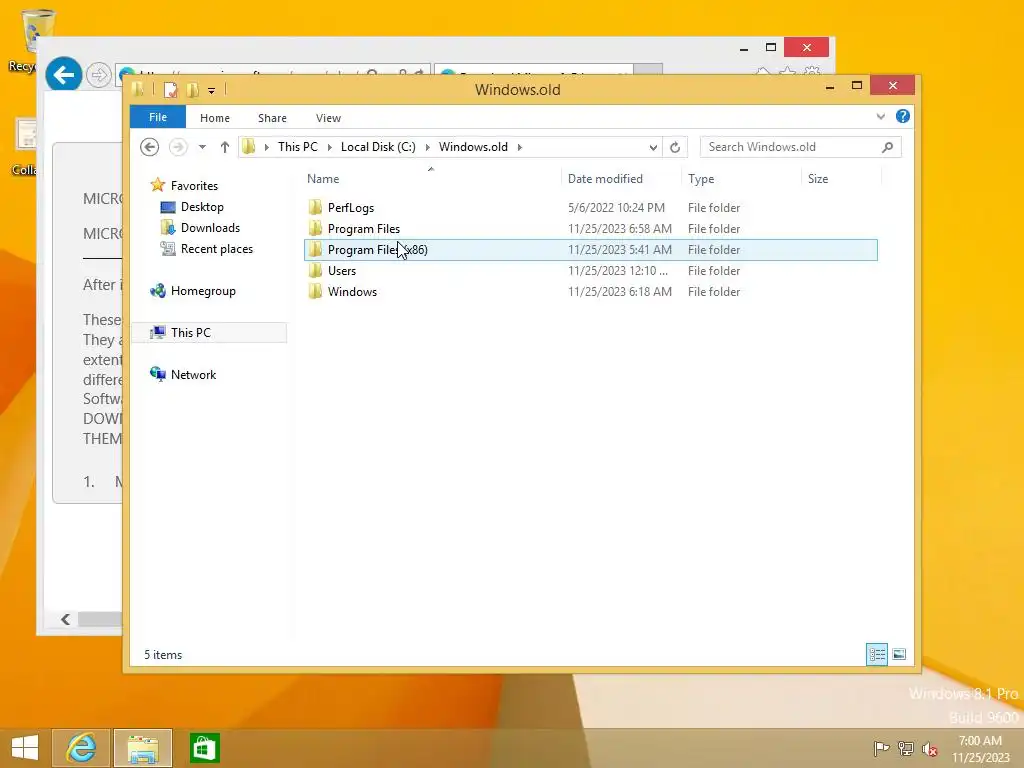This screenshot has width=1024, height=768.
Task: Sort by Size column header
Action: pos(841,178)
